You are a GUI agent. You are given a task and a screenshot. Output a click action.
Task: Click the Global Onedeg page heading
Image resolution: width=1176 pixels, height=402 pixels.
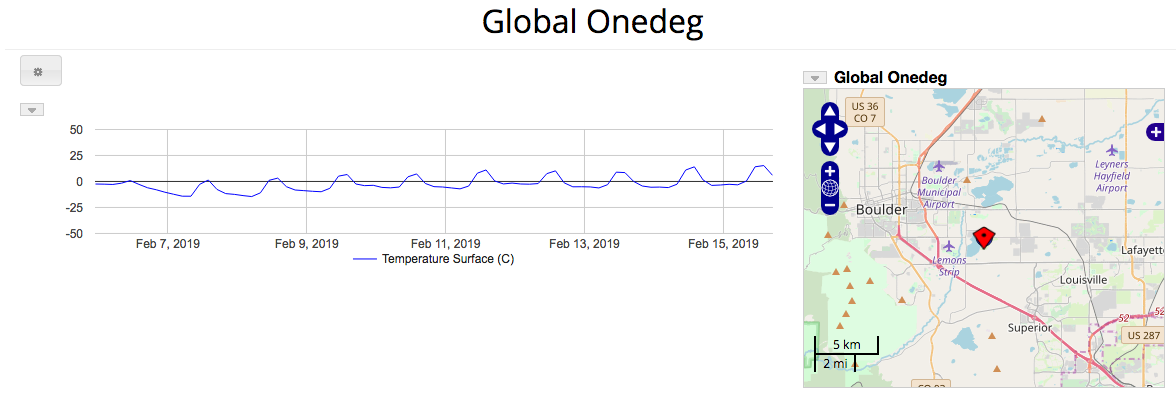592,23
